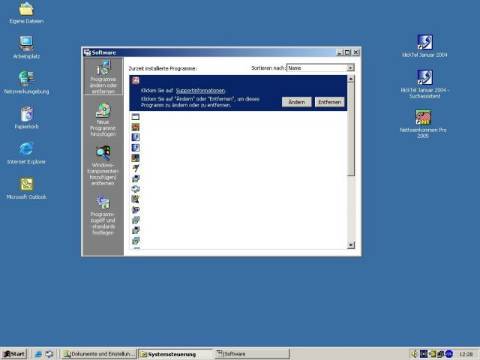This screenshot has height=360, width=480.
Task: Click the 'Entfernen' button
Action: [x=329, y=102]
